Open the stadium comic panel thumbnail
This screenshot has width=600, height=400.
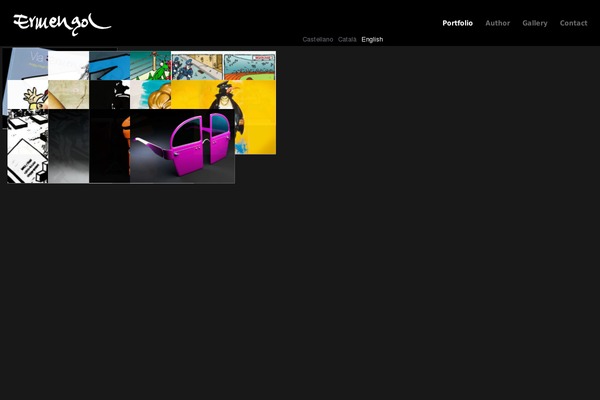pos(249,65)
